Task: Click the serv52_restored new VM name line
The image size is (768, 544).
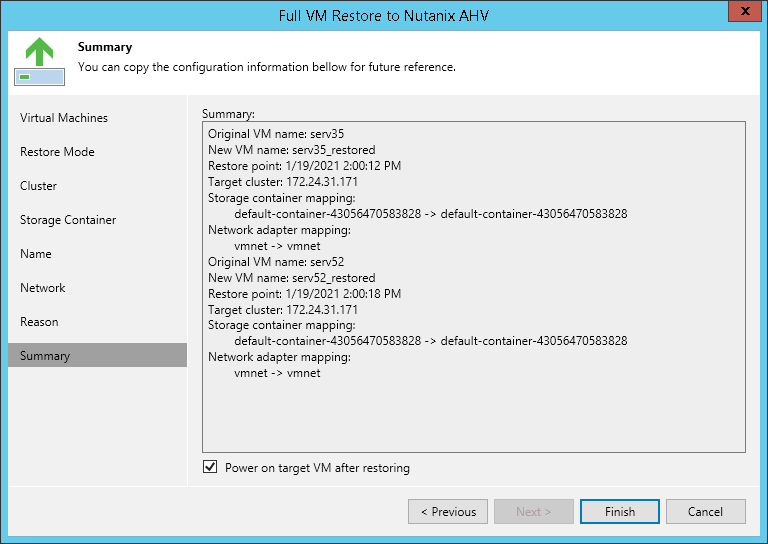Action: 291,278
